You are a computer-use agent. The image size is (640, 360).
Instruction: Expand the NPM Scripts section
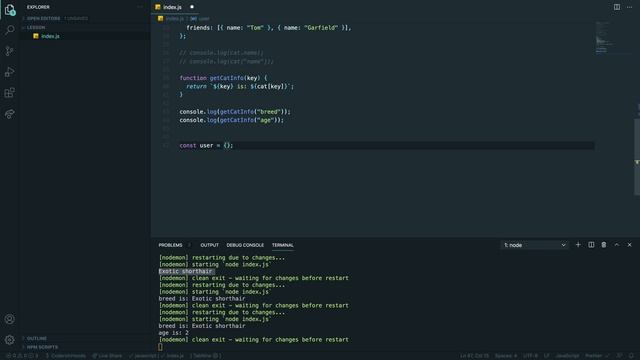tap(85, 347)
